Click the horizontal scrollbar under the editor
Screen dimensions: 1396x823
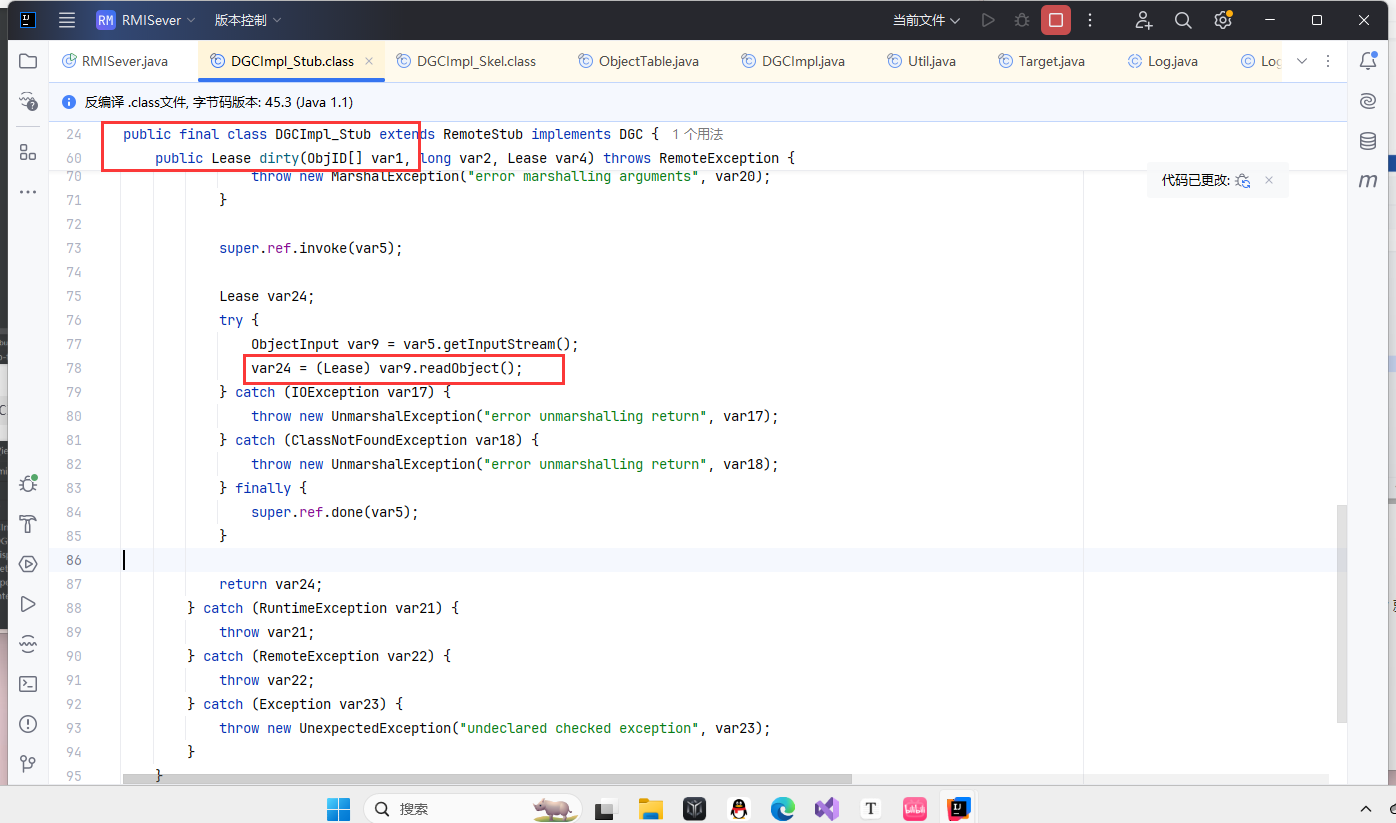click(x=487, y=779)
